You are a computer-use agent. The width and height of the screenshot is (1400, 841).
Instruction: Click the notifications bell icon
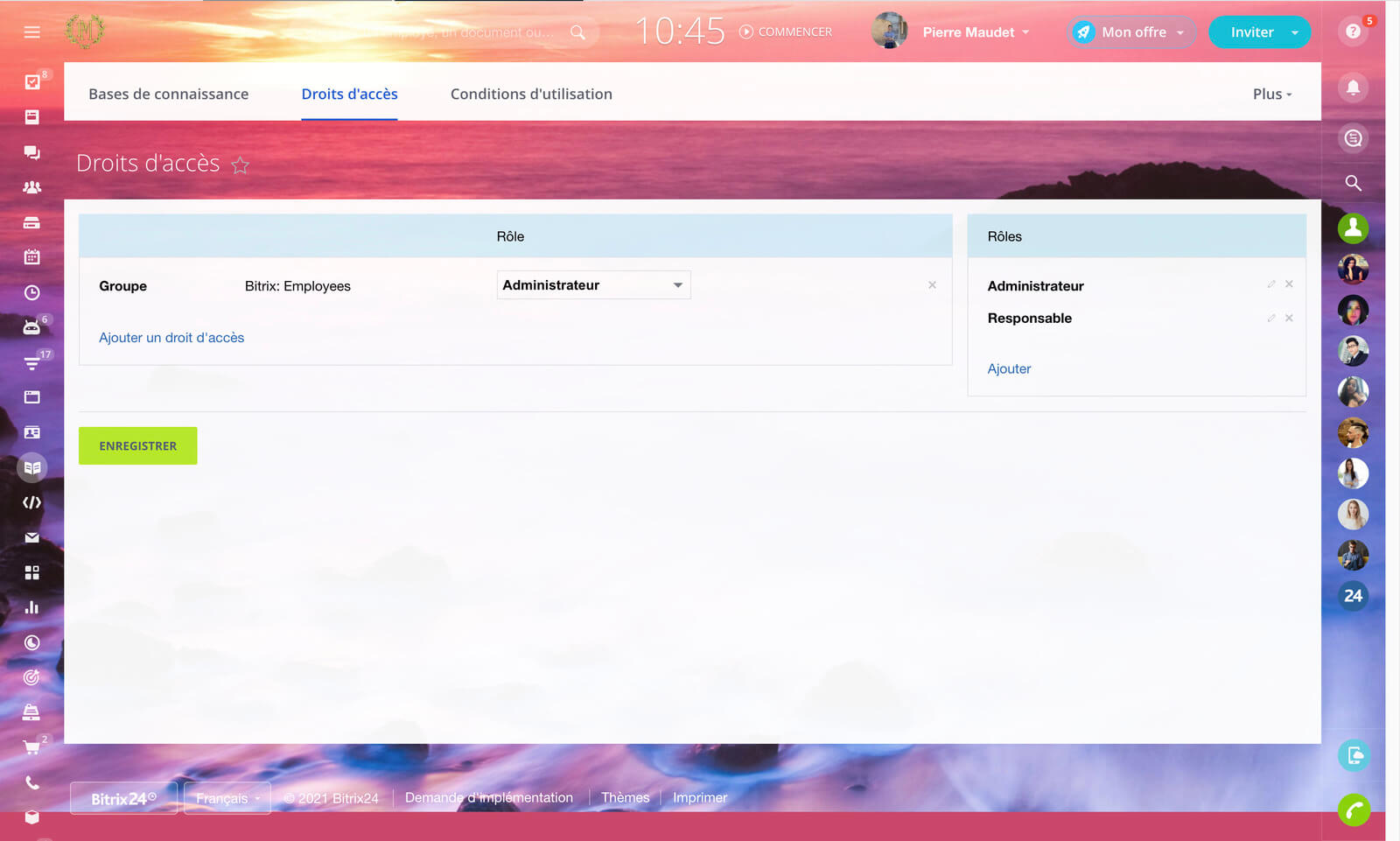tap(1353, 88)
